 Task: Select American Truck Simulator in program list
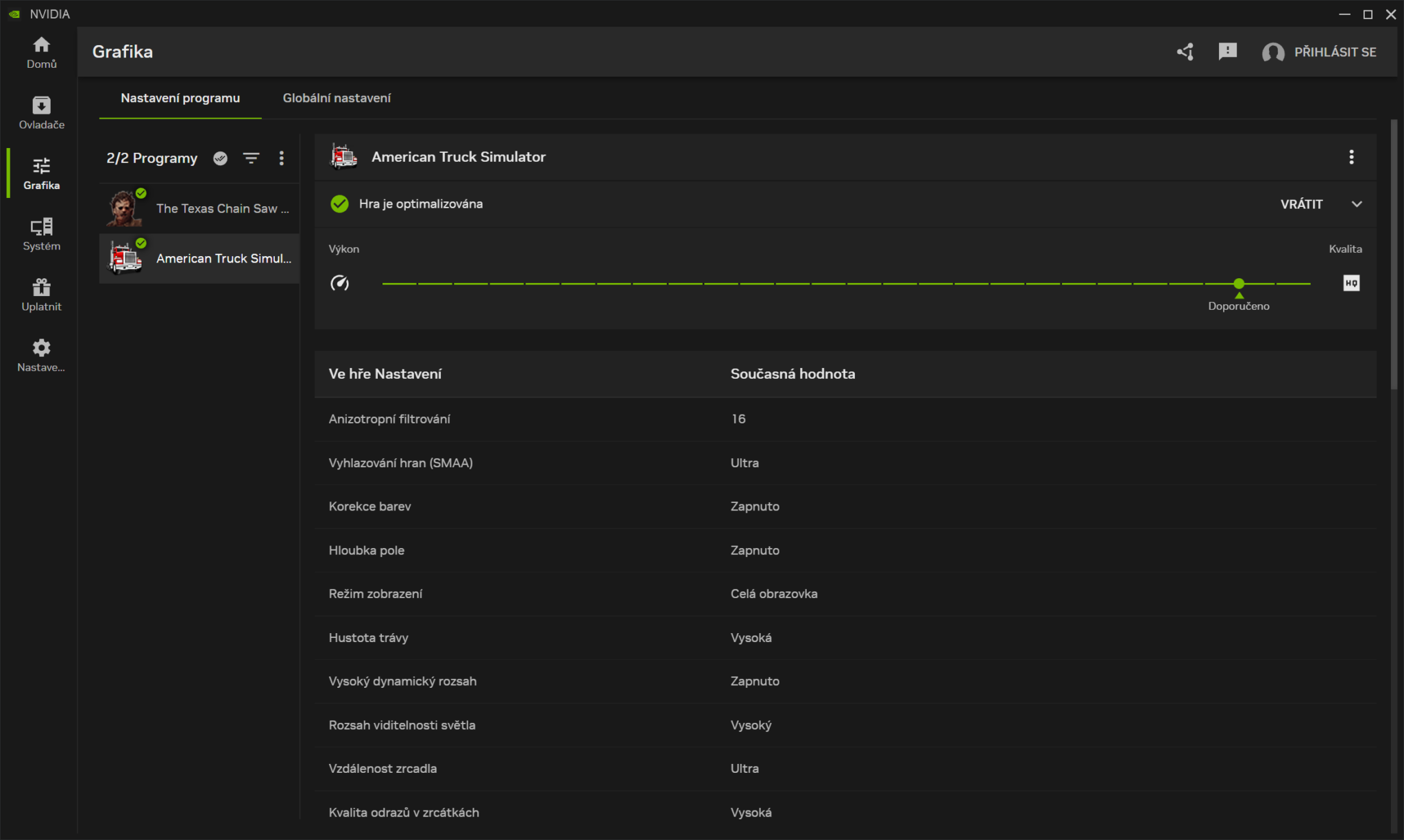[199, 258]
